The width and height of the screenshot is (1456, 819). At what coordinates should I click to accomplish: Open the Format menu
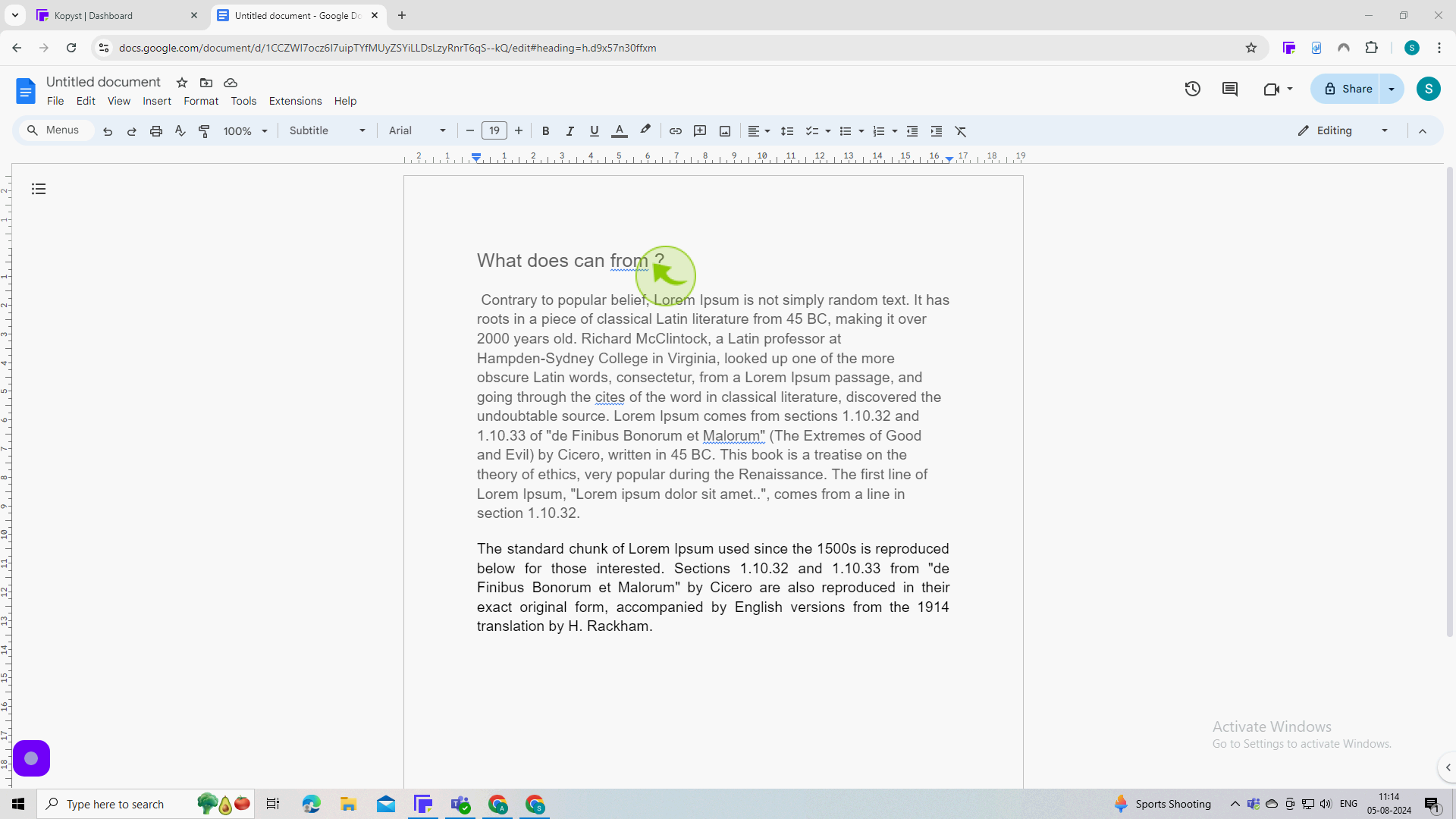(x=200, y=101)
